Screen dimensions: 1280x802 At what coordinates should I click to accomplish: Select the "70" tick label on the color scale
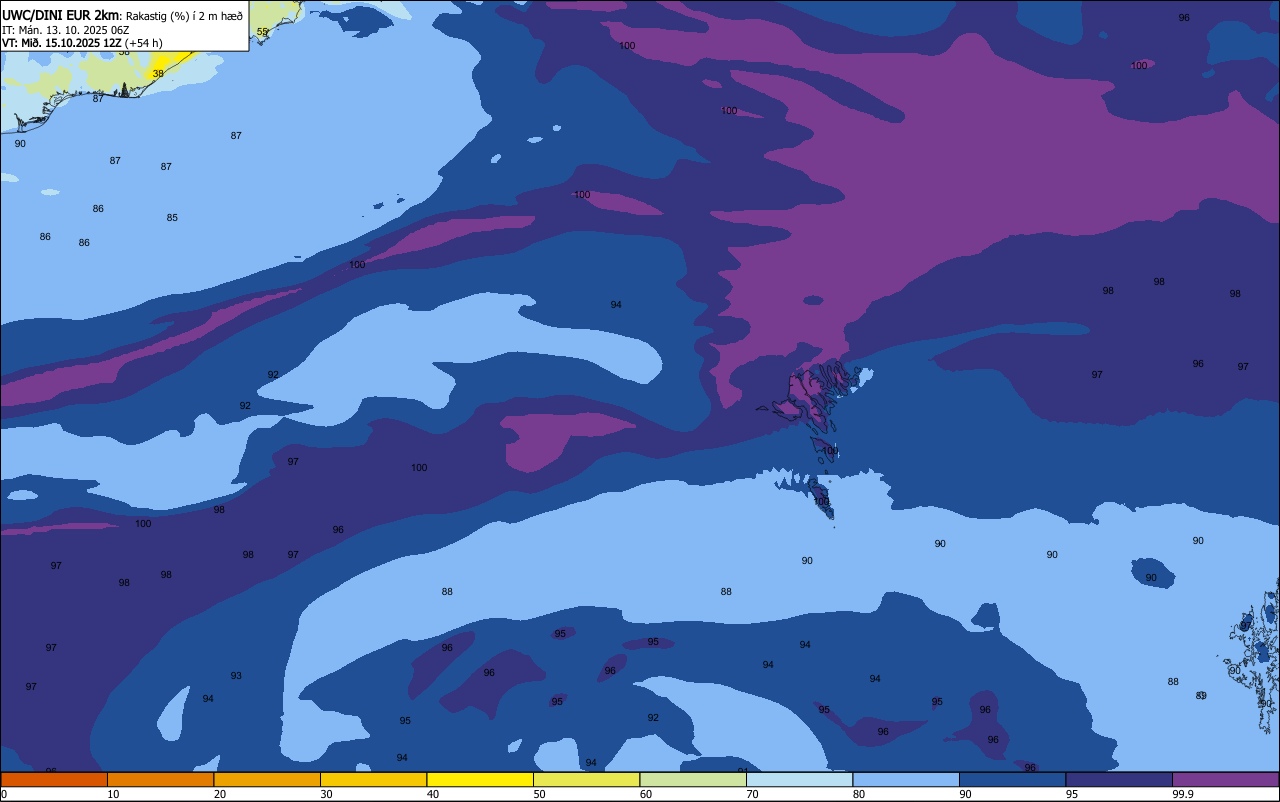tap(752, 794)
